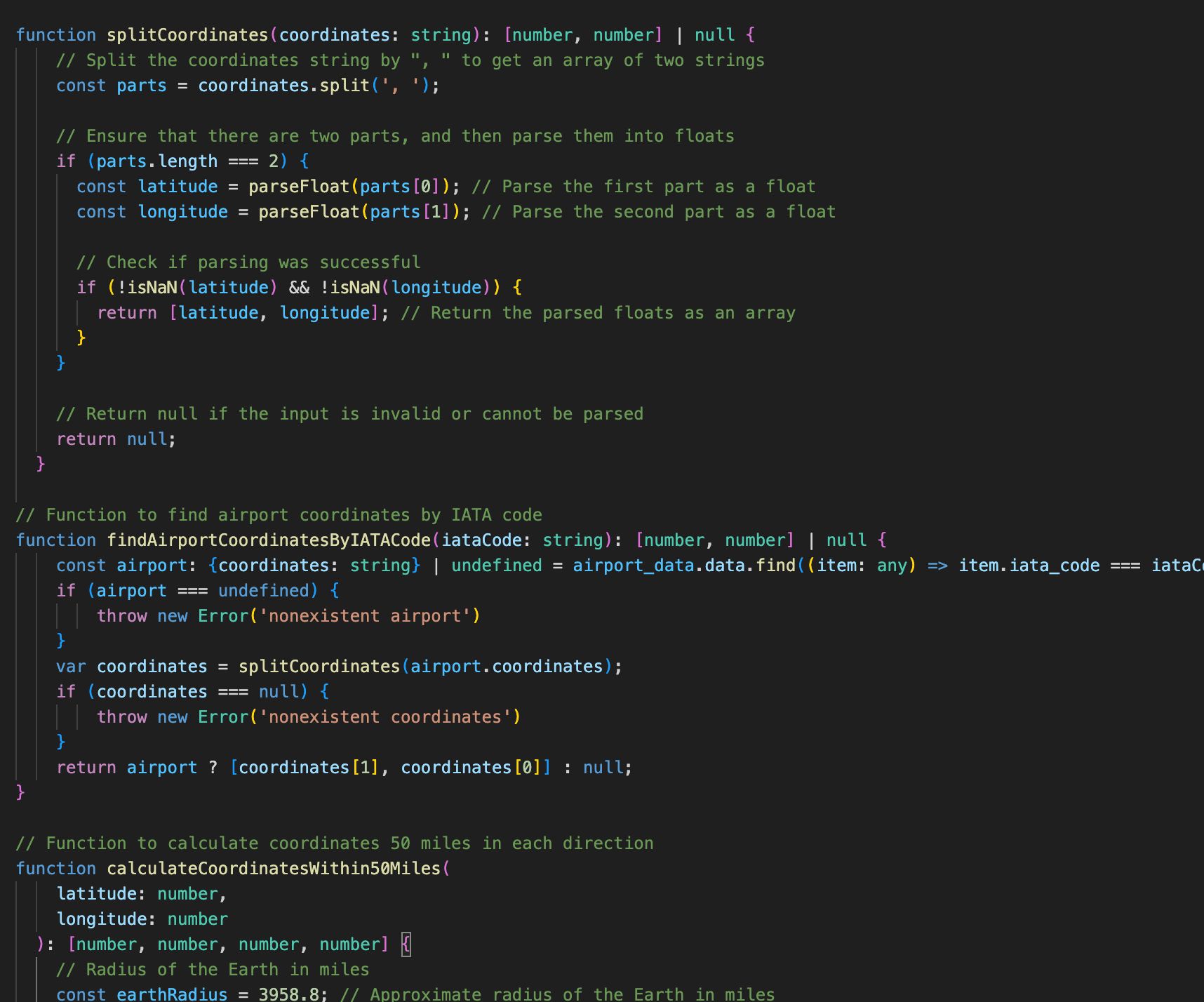The width and height of the screenshot is (1204, 1002).
Task: Click the 'iataCode' parameter name
Action: (481, 540)
